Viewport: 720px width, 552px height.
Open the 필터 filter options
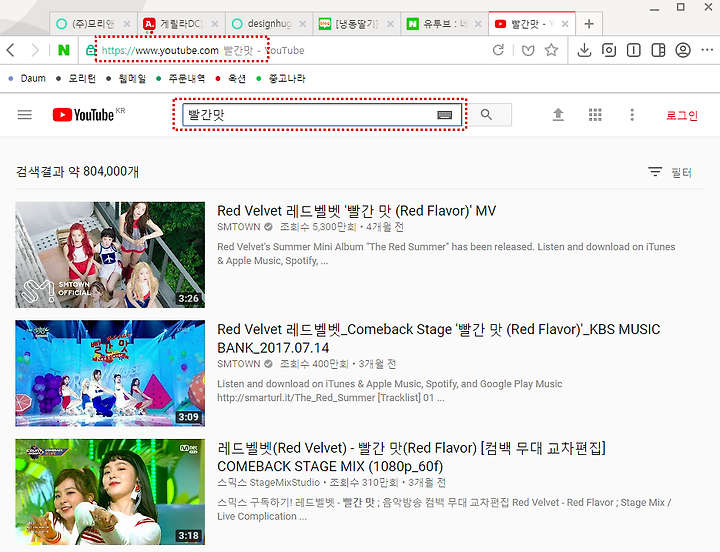670,172
